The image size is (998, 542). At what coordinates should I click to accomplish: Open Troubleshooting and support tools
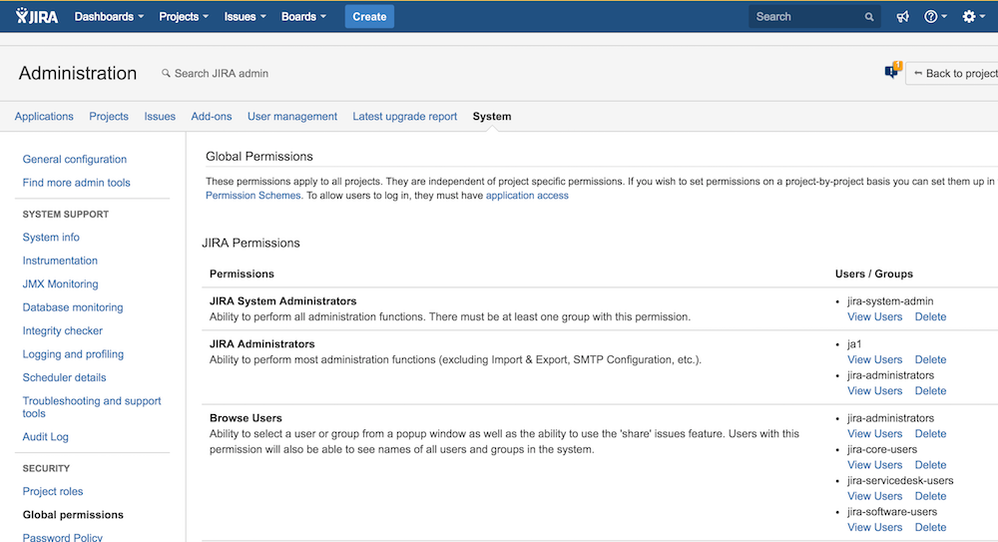92,407
